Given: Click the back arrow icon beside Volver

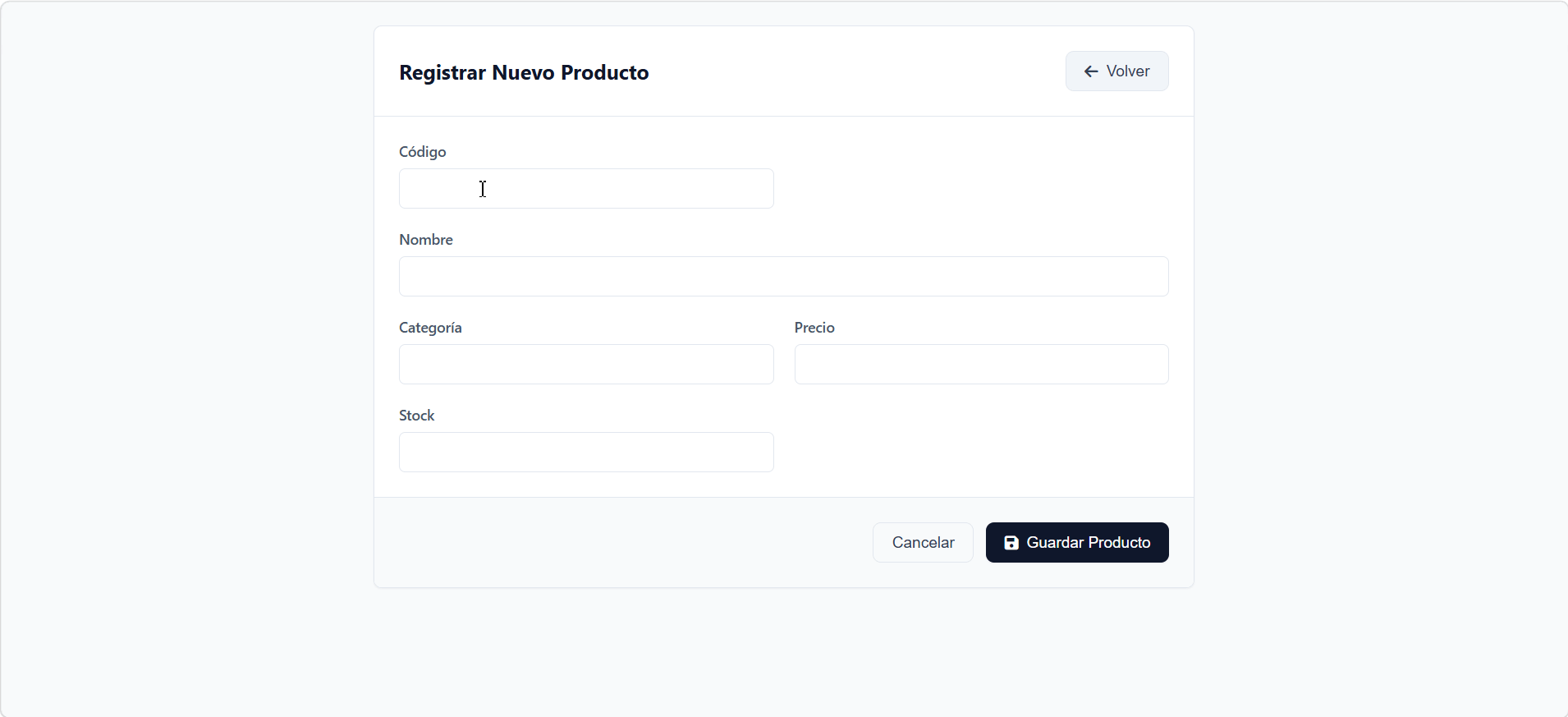Looking at the screenshot, I should [x=1091, y=71].
